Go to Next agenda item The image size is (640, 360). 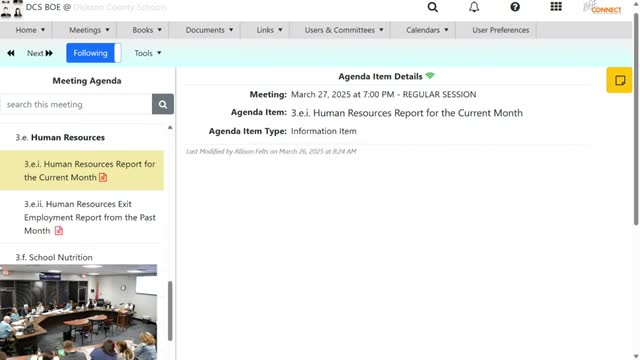click(x=40, y=53)
